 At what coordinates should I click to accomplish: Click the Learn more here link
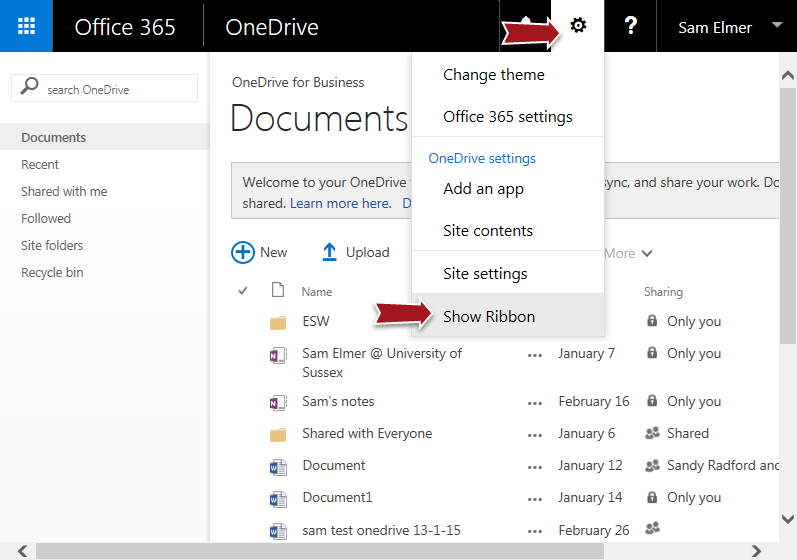pyautogui.click(x=340, y=203)
